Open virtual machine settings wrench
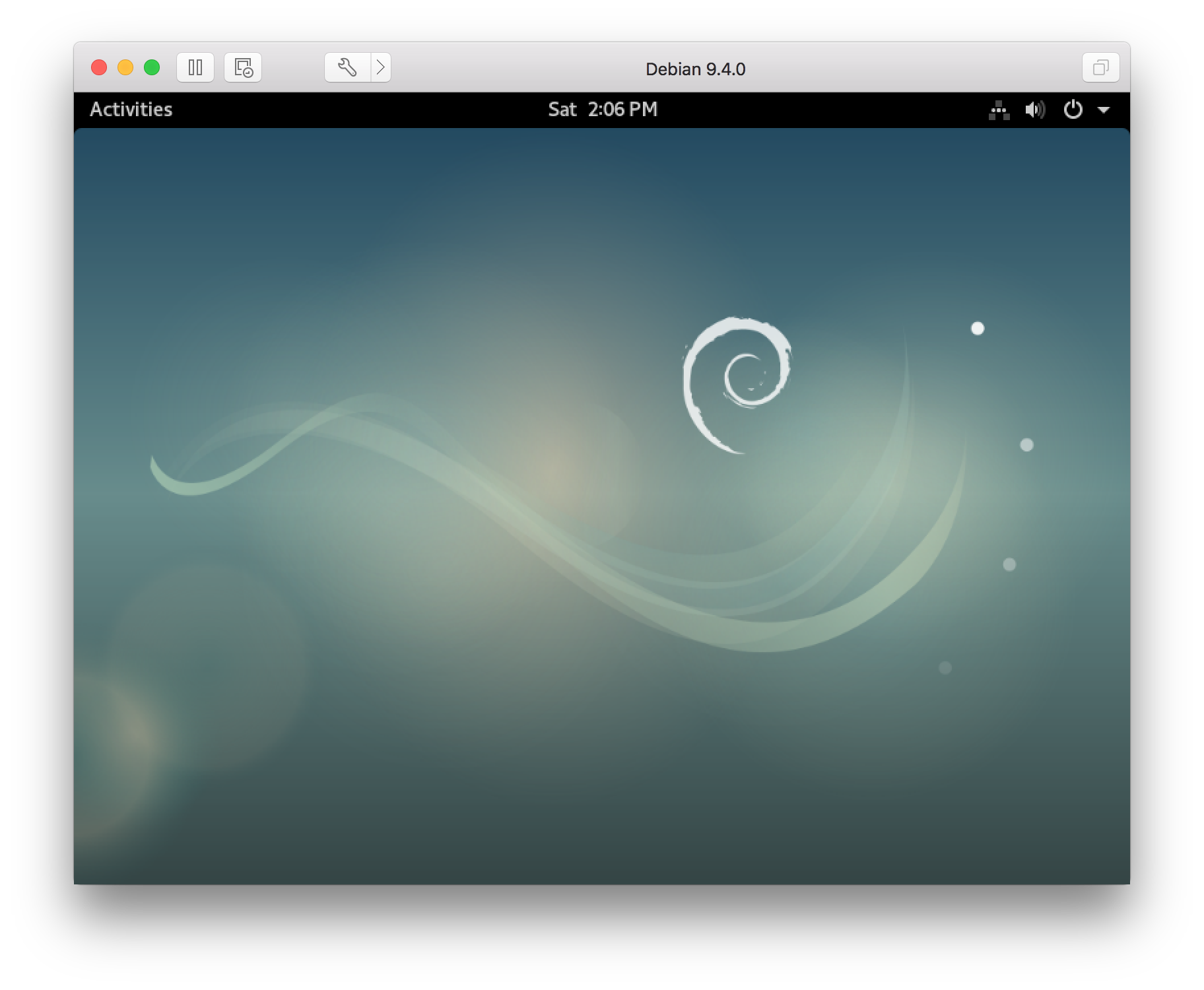The height and width of the screenshot is (990, 1204). click(x=347, y=67)
